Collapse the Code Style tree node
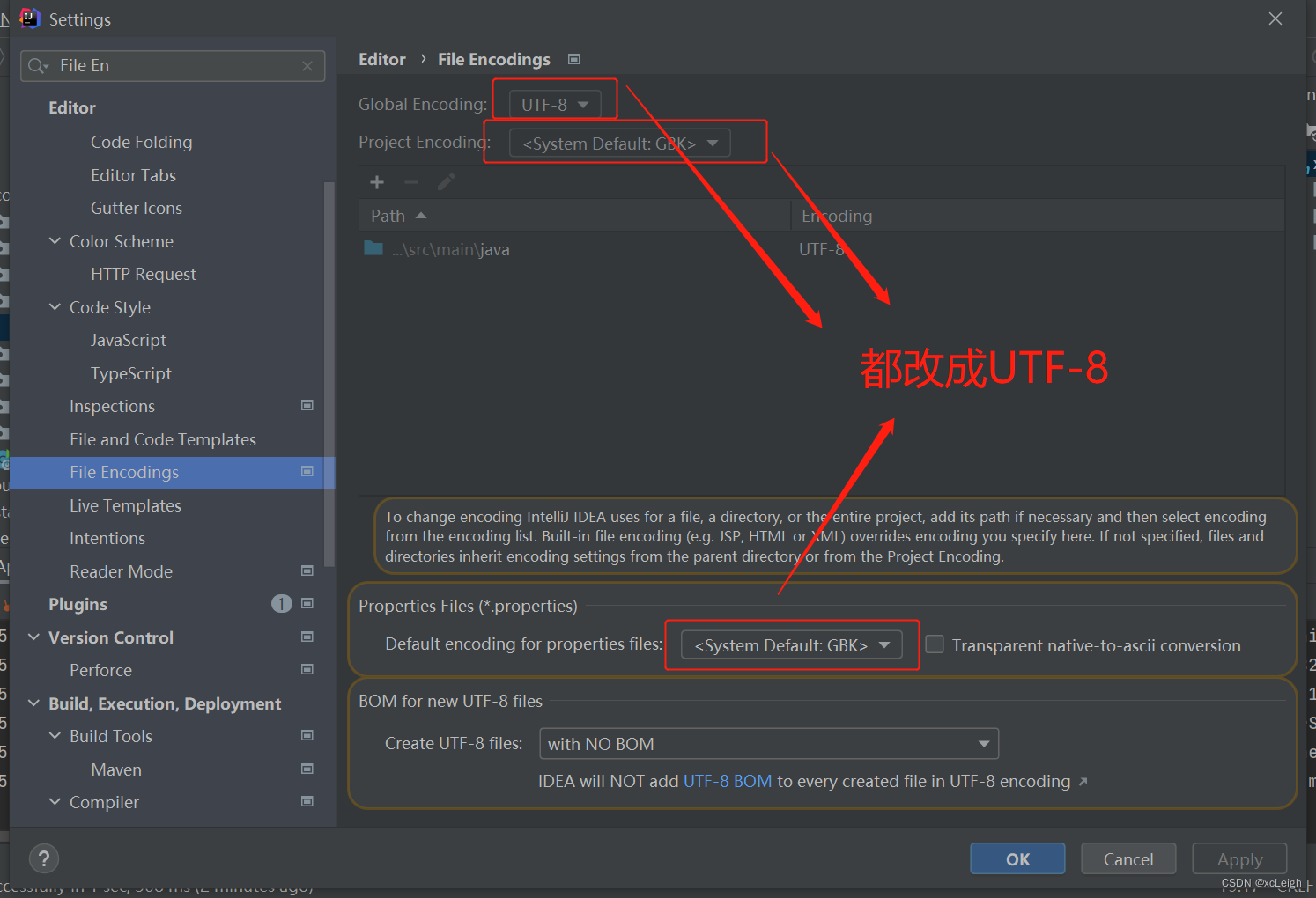This screenshot has height=898, width=1316. [55, 307]
